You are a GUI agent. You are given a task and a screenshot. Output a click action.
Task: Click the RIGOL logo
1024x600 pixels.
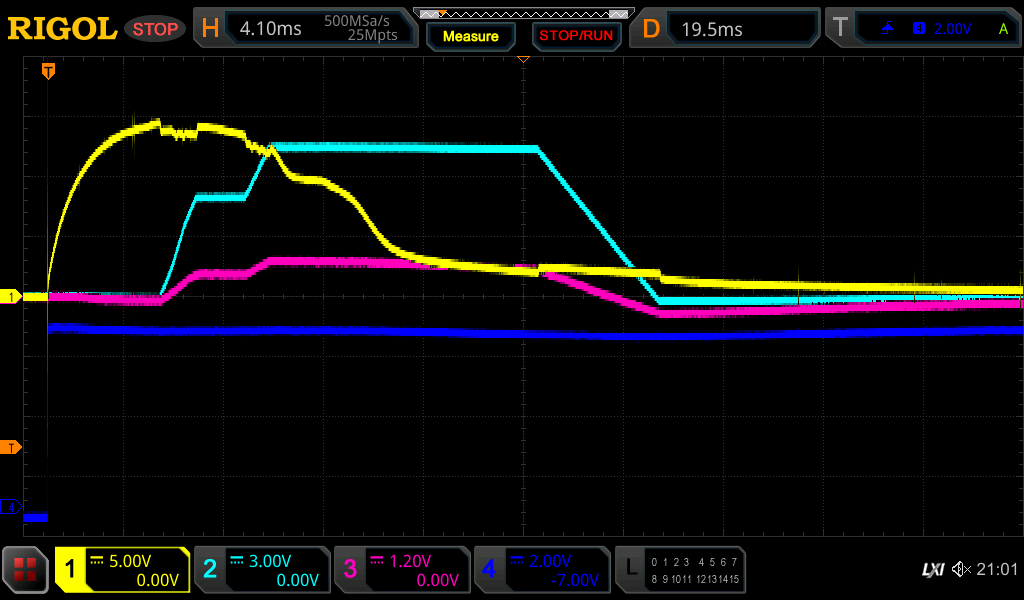click(x=62, y=29)
